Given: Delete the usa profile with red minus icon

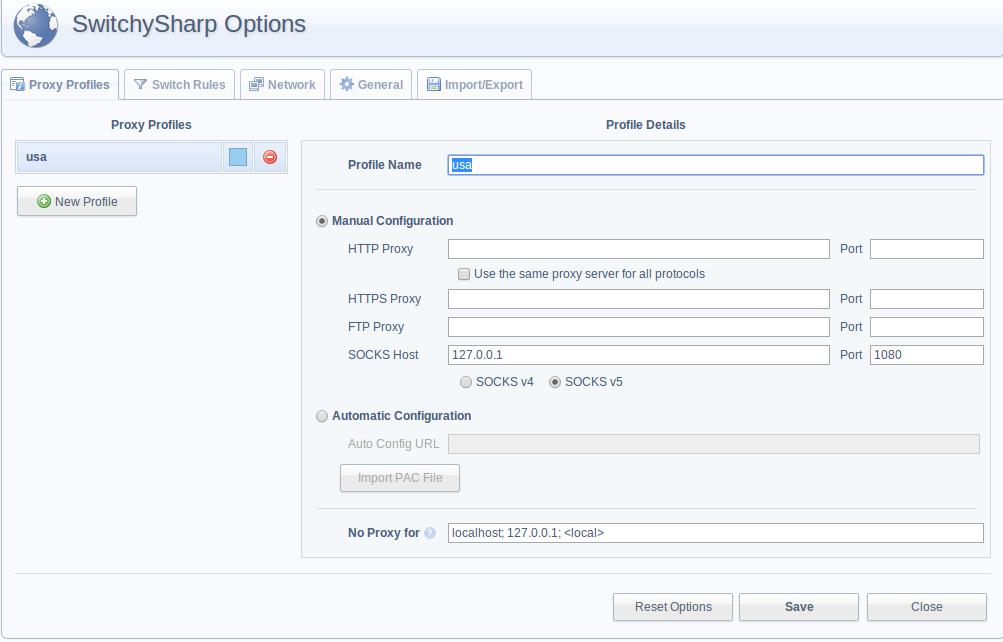Looking at the screenshot, I should pyautogui.click(x=270, y=157).
